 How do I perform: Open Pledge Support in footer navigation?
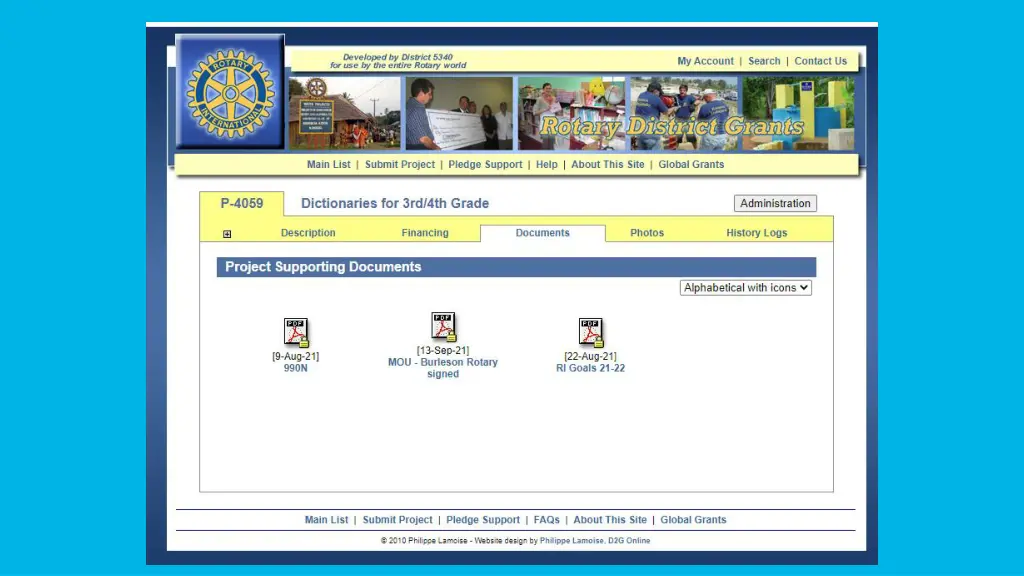coord(483,520)
